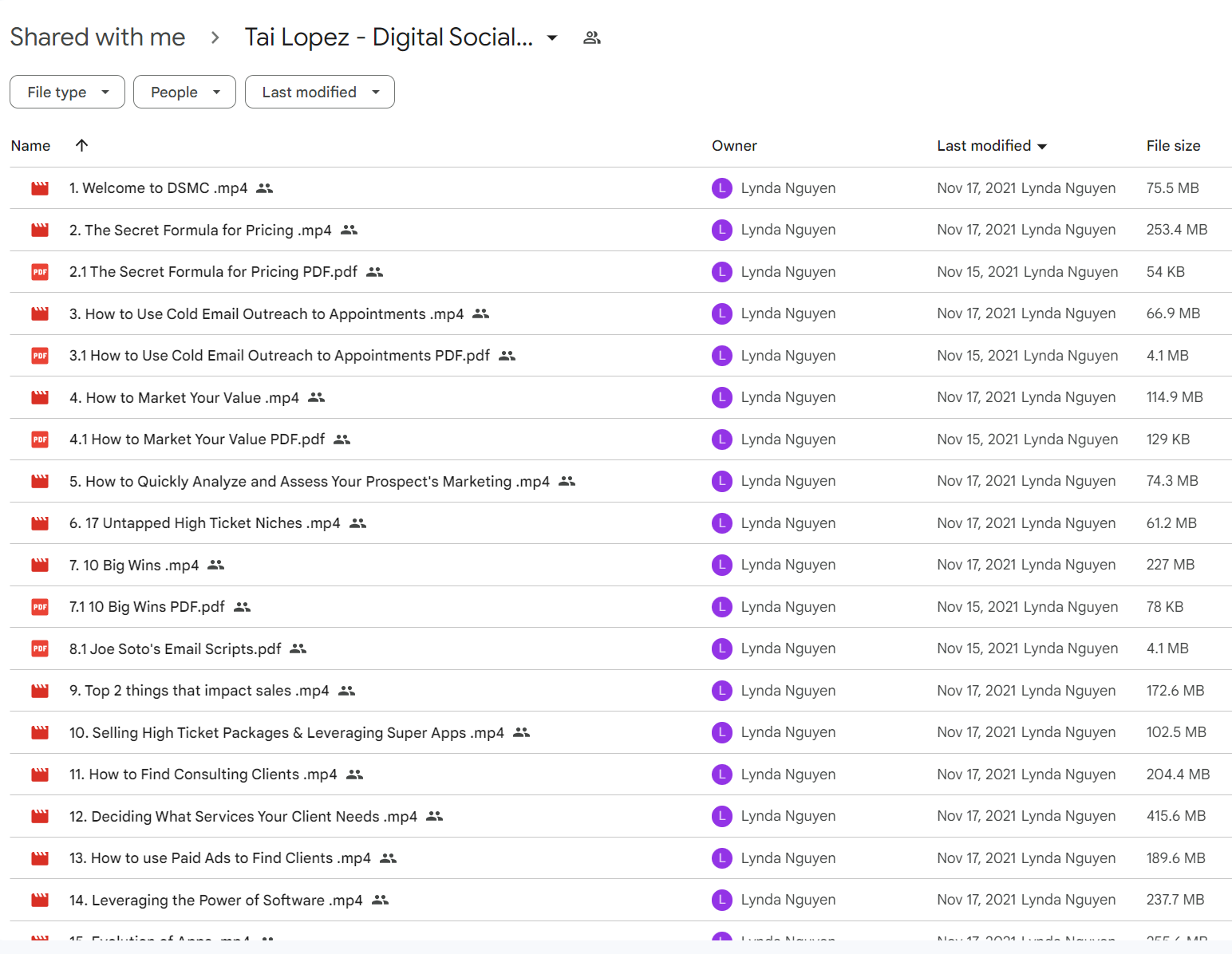Click video icon for 3. Cold Email Outreach .mp4

(x=40, y=313)
